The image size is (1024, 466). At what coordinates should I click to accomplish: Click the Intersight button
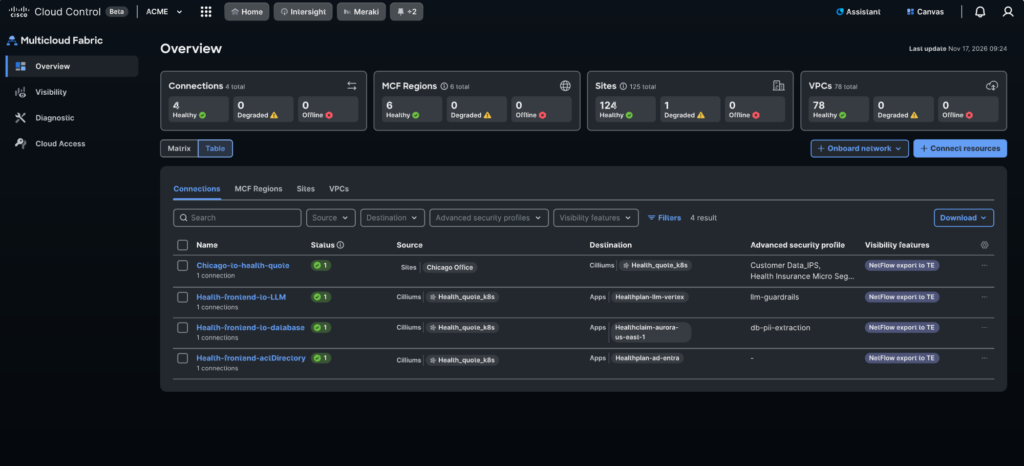coord(303,12)
